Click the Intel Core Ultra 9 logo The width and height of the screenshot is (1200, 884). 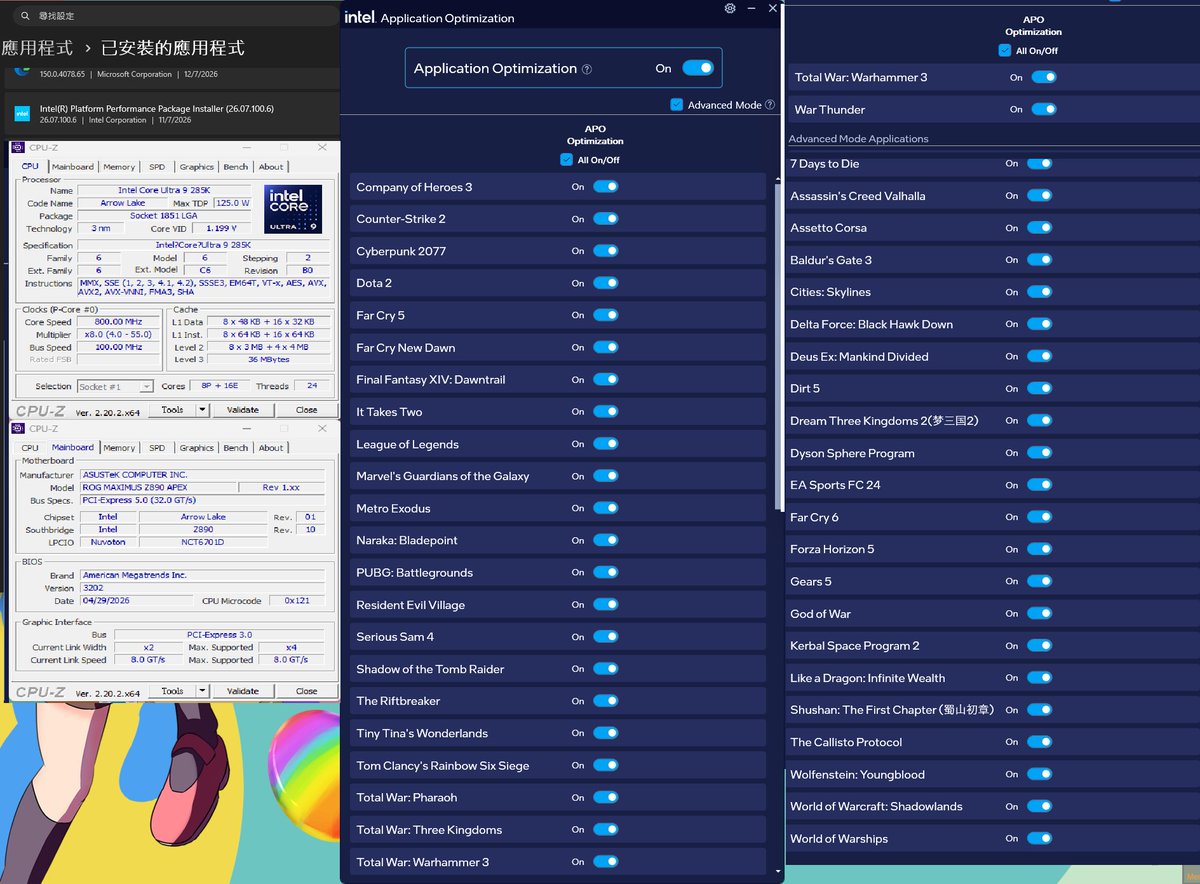click(x=293, y=209)
